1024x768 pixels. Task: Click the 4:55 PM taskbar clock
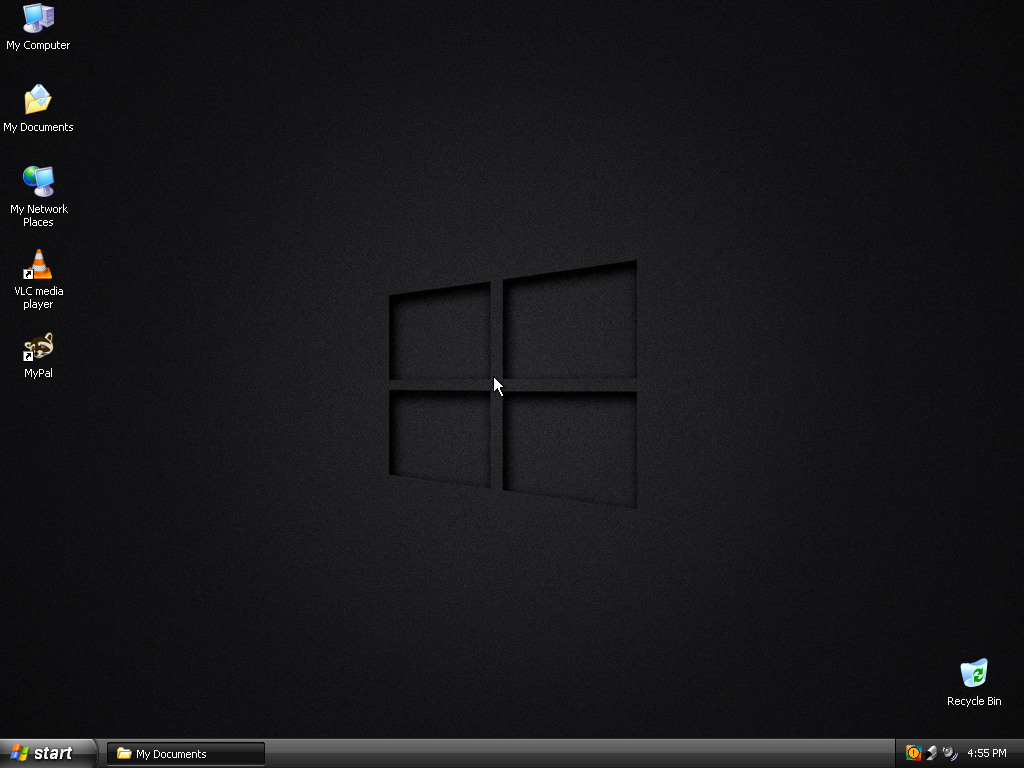(x=986, y=753)
